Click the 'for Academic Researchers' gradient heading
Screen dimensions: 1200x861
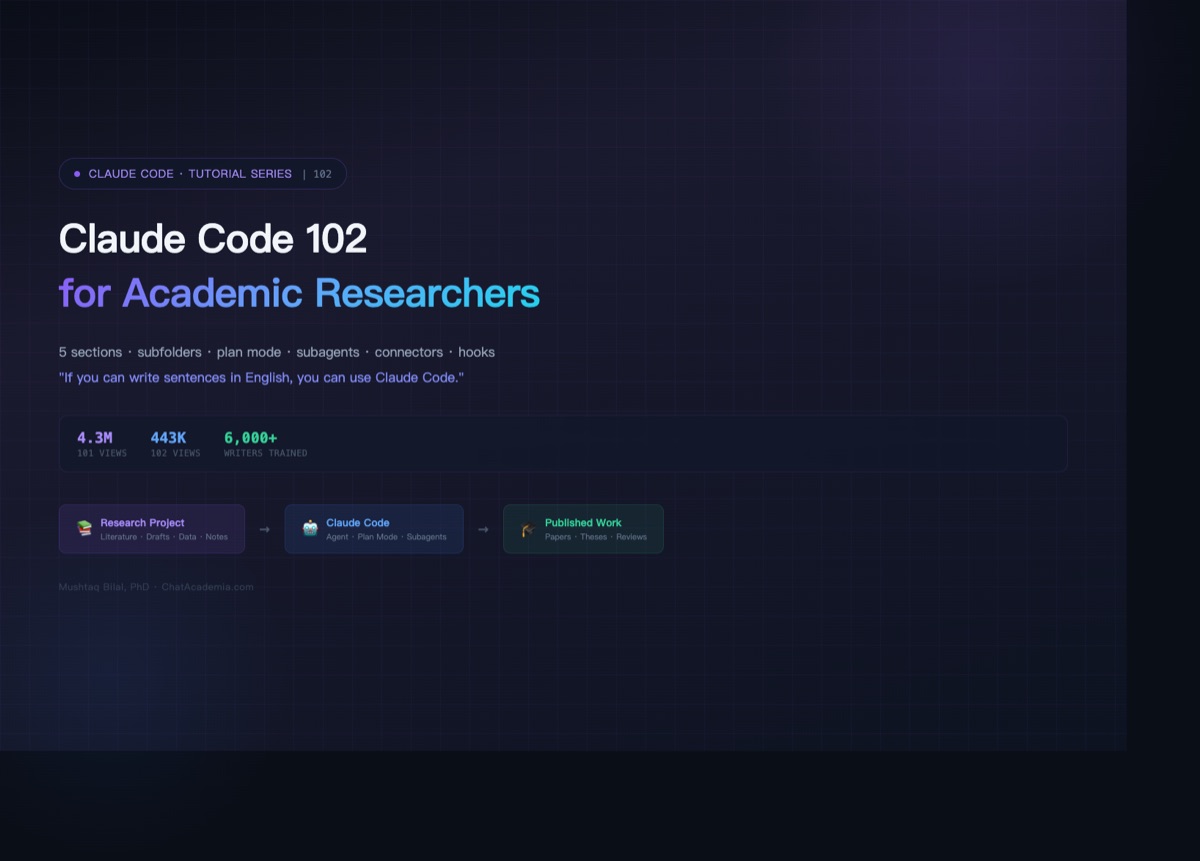coord(299,294)
